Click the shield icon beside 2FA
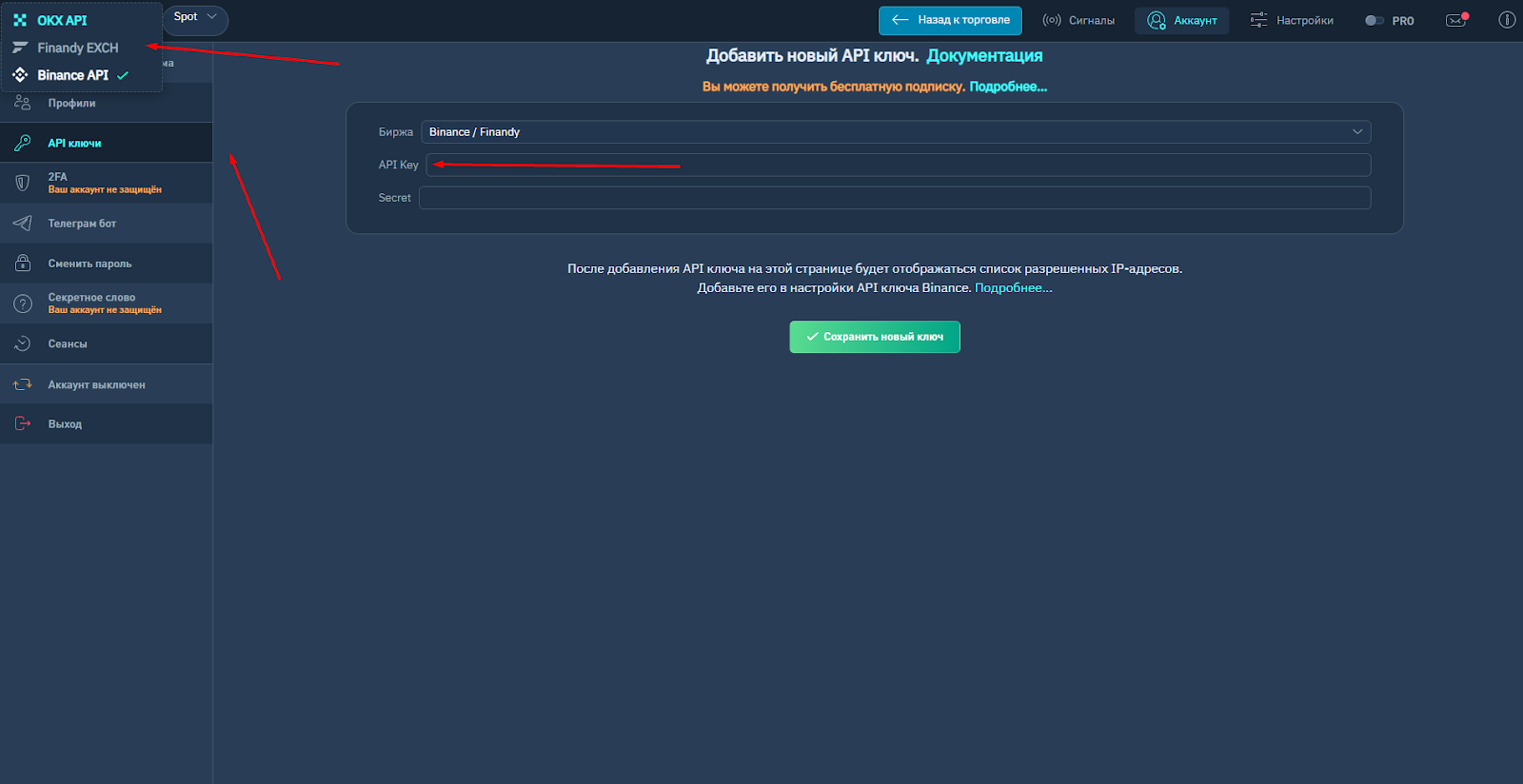 (23, 183)
